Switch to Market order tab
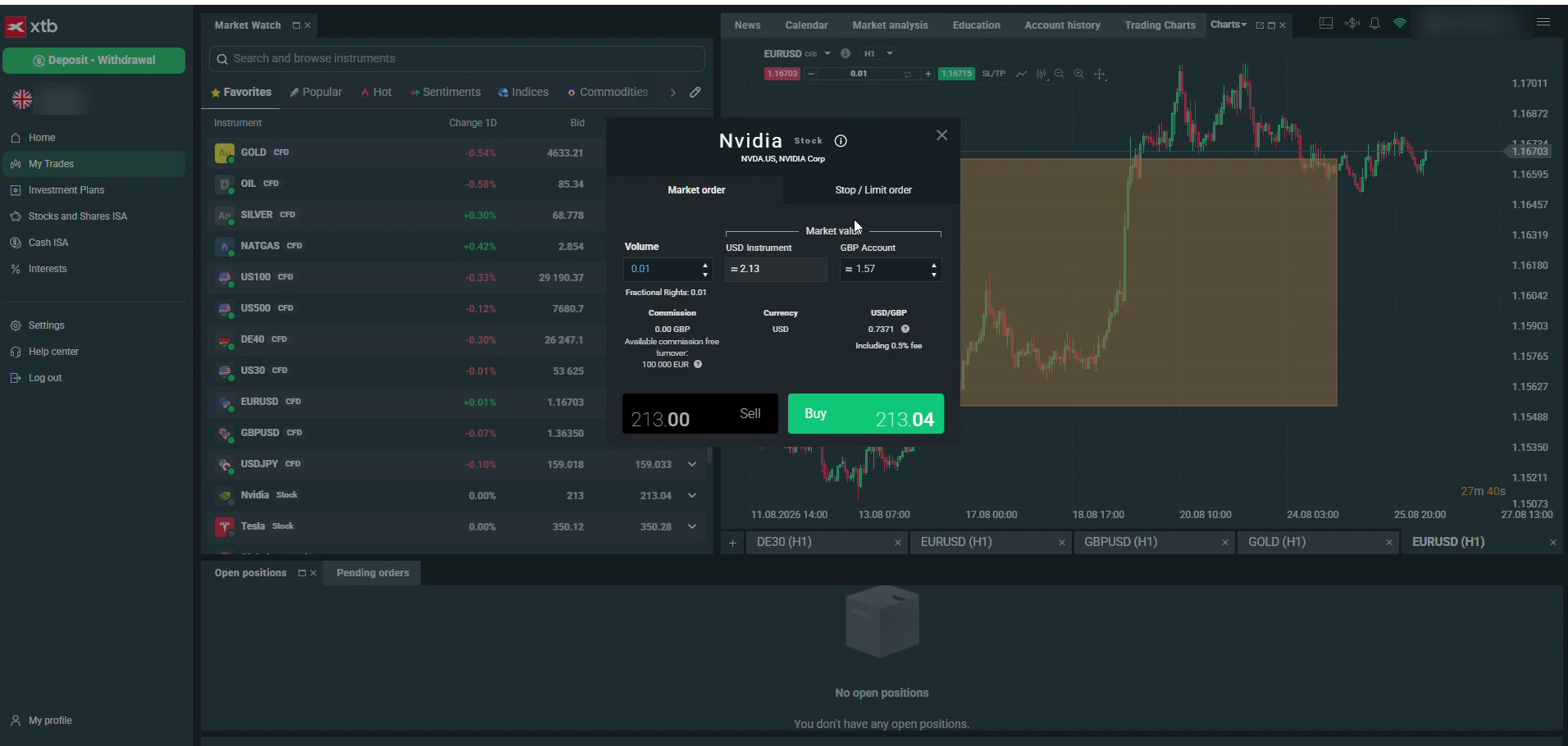 (x=695, y=190)
